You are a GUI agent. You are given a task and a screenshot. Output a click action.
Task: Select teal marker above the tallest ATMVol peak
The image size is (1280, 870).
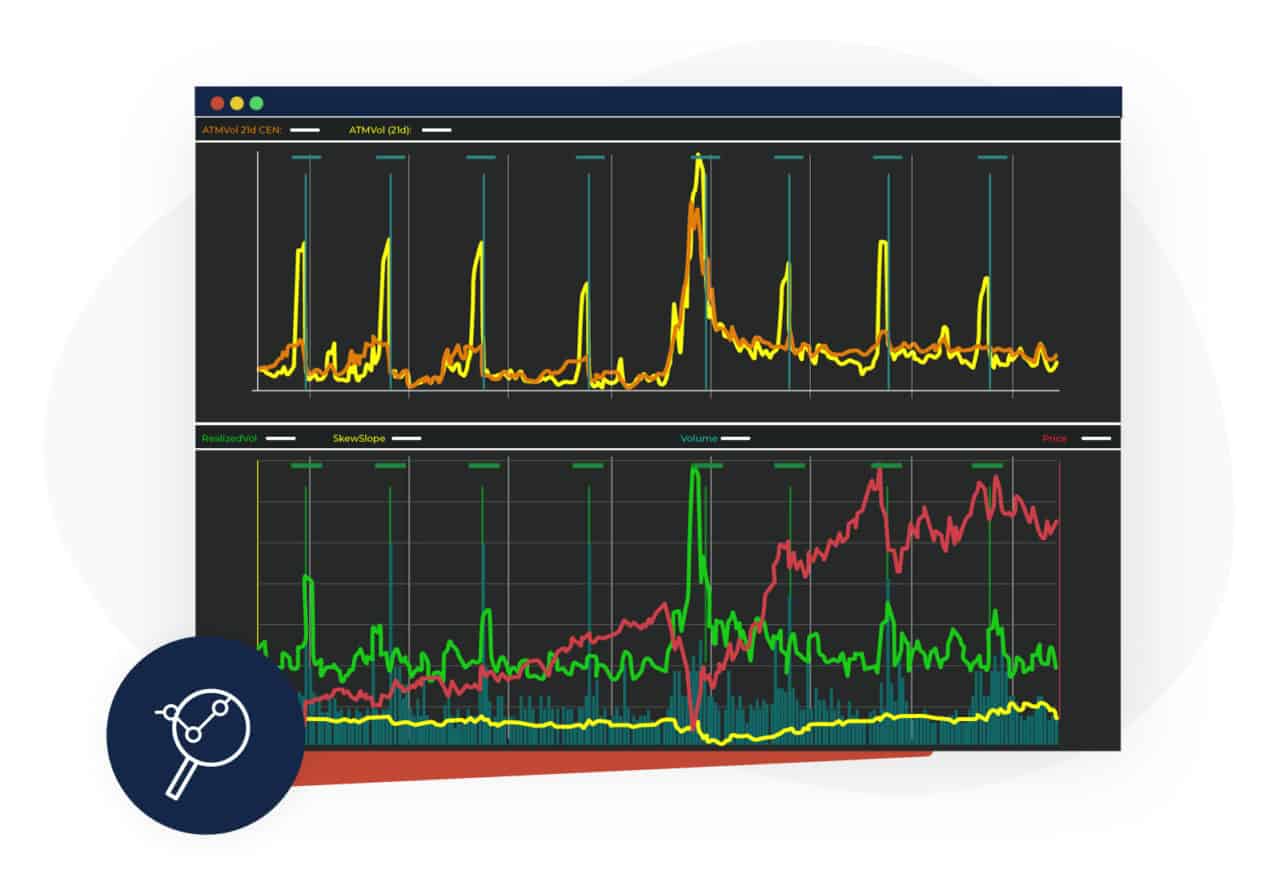(x=707, y=157)
